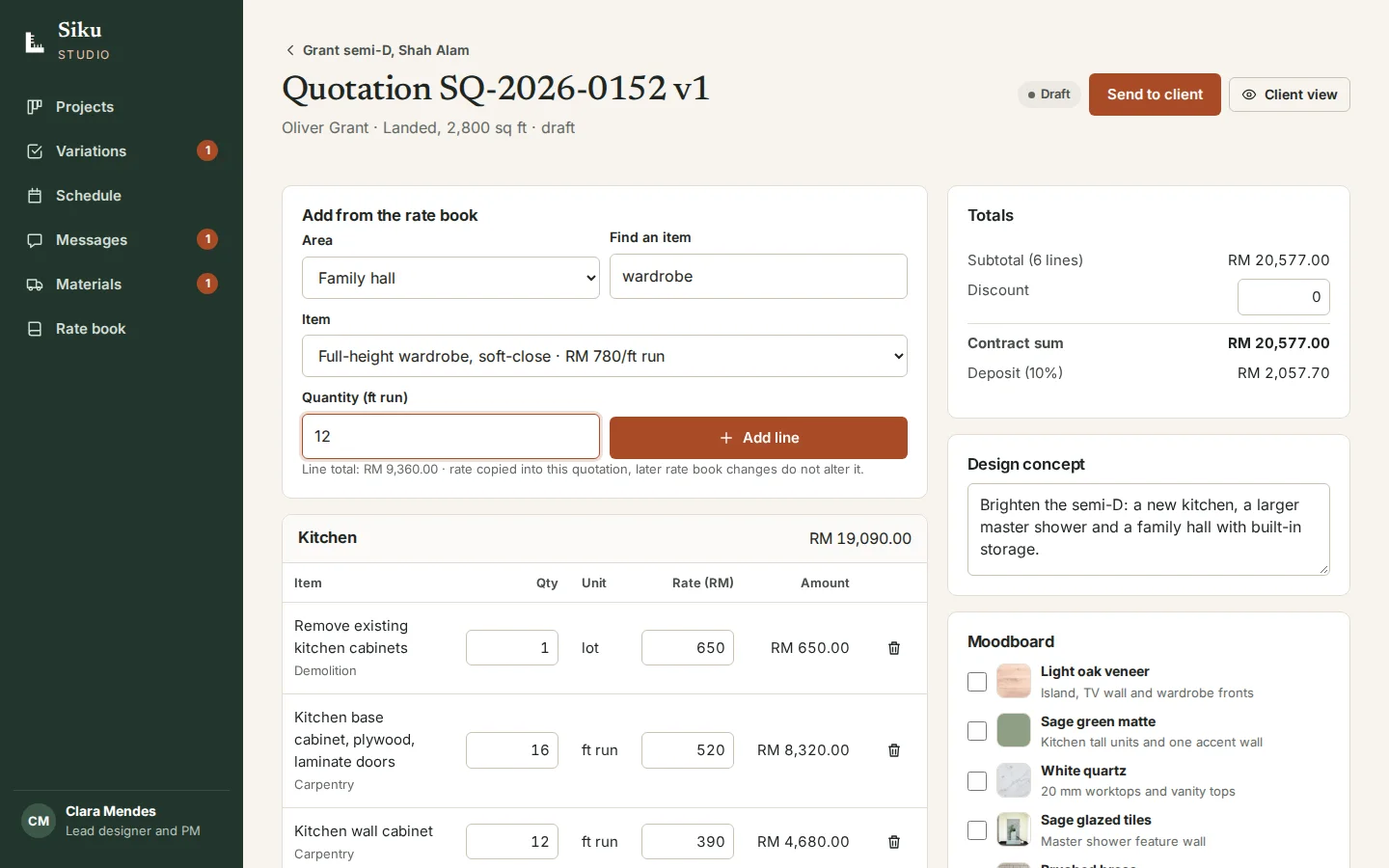Edit quantity 12 for Kitchen wall cabinet

coord(512,842)
